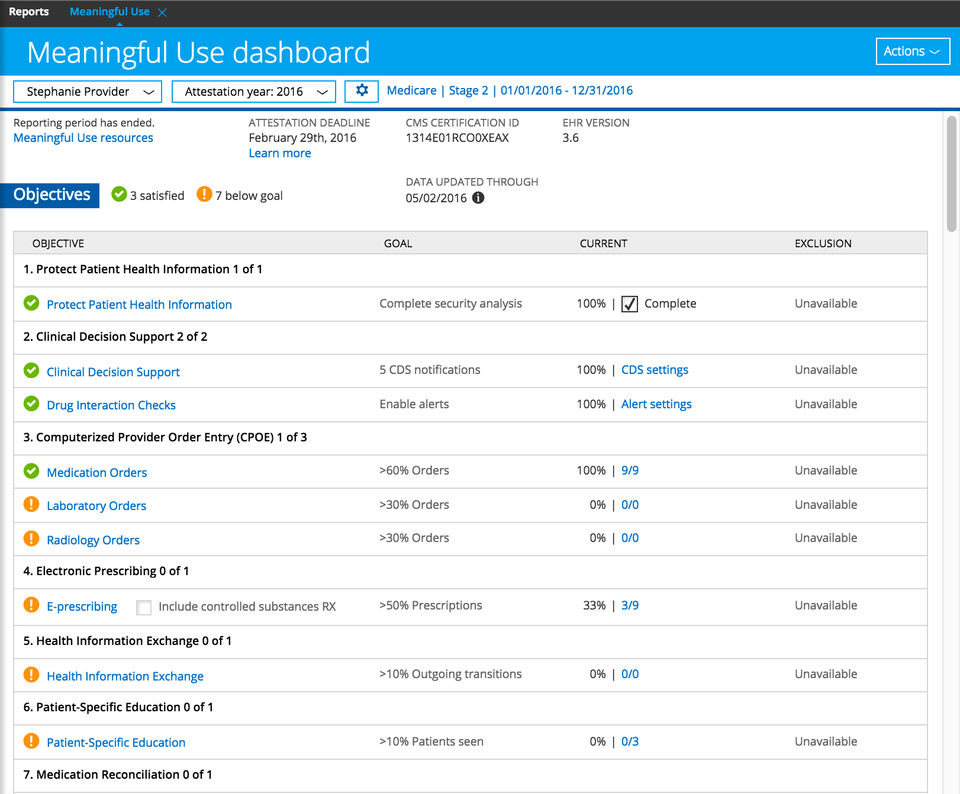
Task: Close the Meaningful Use tab
Action: (163, 12)
